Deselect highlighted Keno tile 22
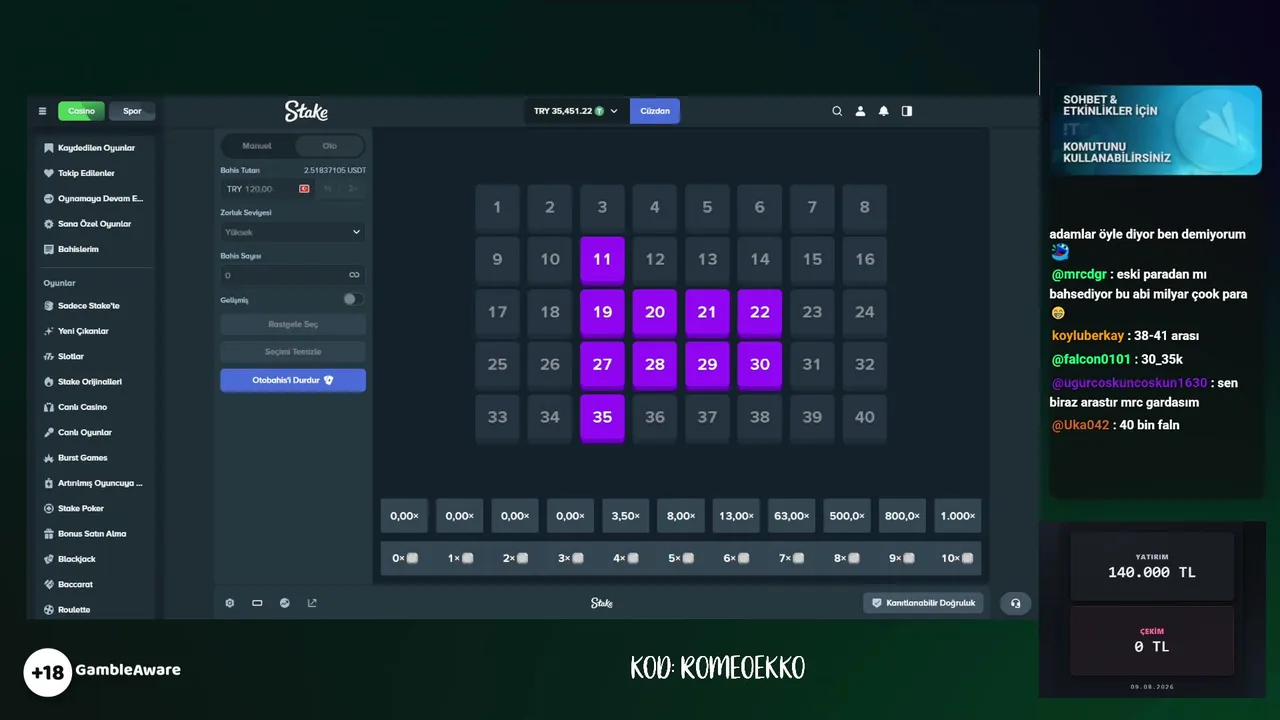Screen dimensions: 1280x720 (760, 312)
